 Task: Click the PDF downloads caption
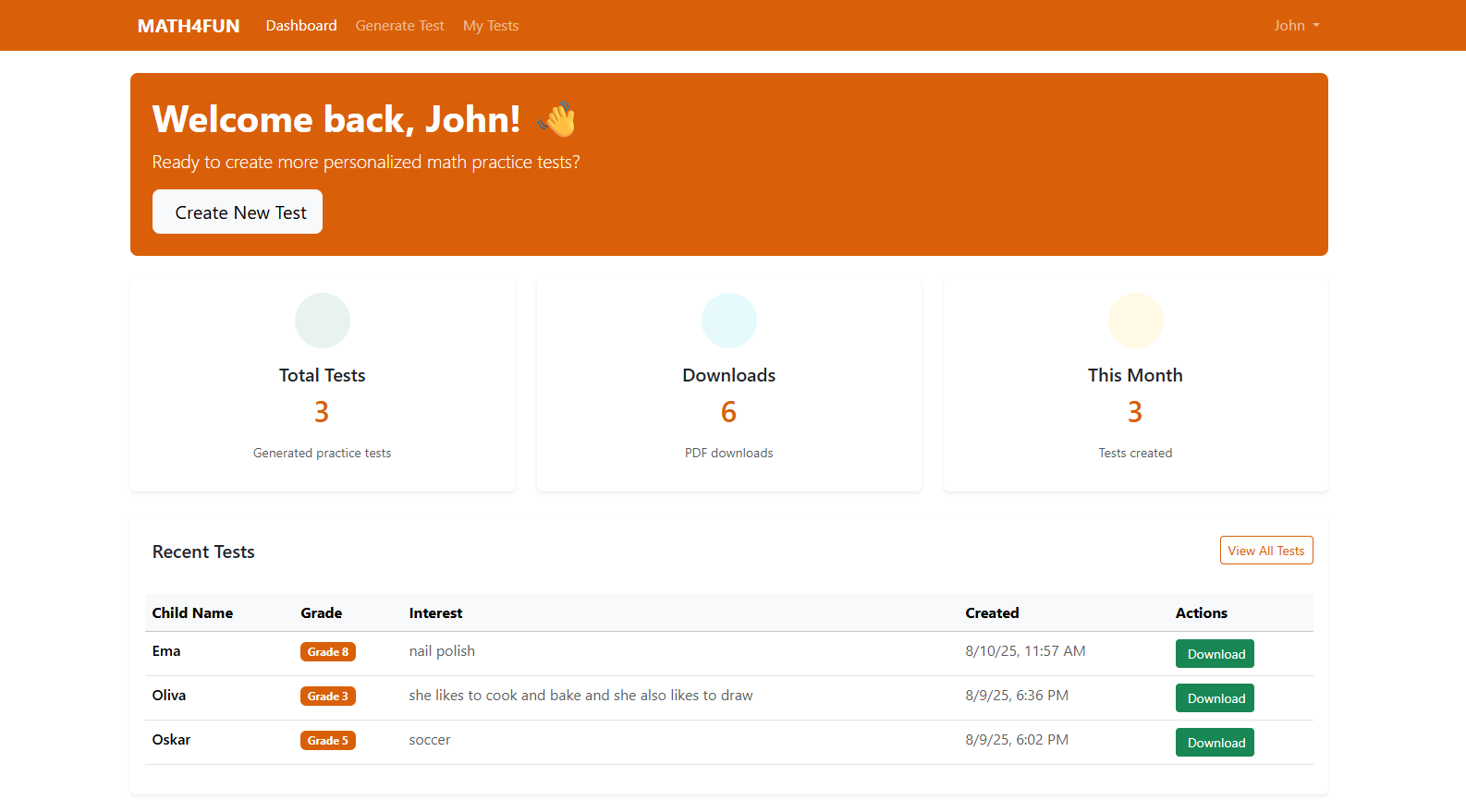728,454
